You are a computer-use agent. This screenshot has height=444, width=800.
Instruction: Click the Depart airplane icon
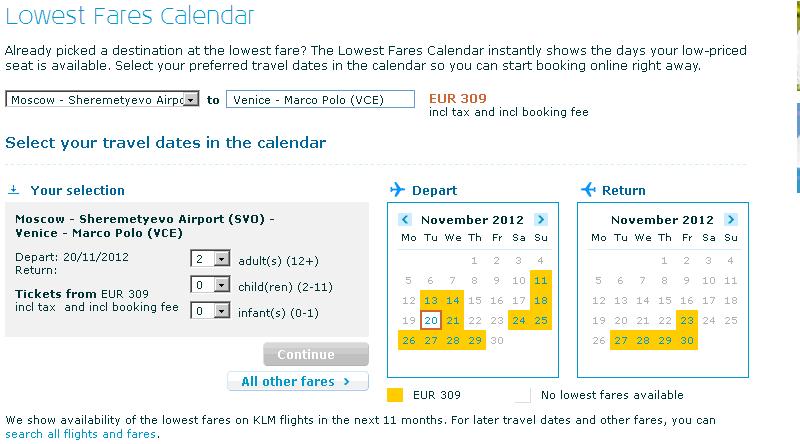click(x=397, y=190)
